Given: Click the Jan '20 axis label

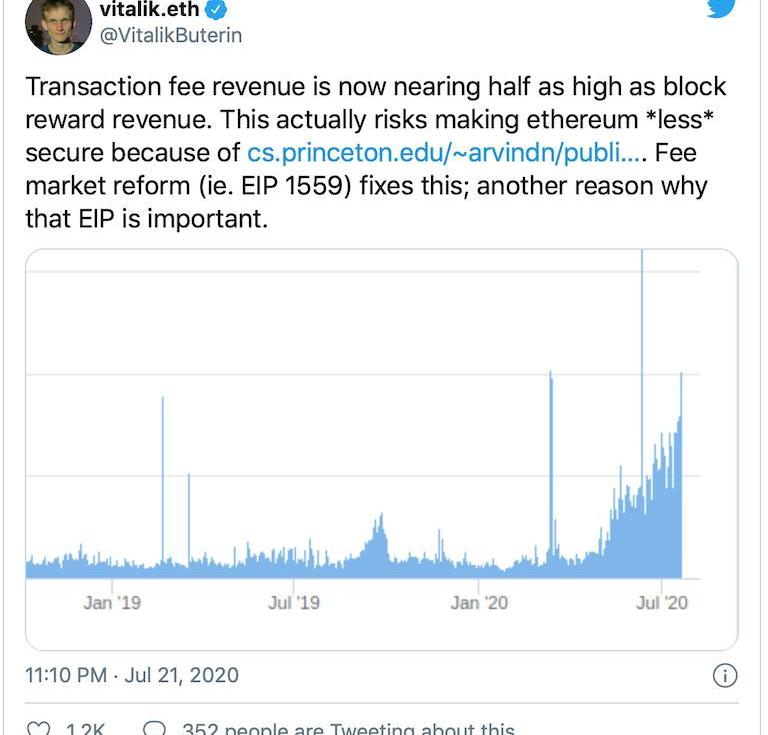Looking at the screenshot, I should tap(479, 603).
